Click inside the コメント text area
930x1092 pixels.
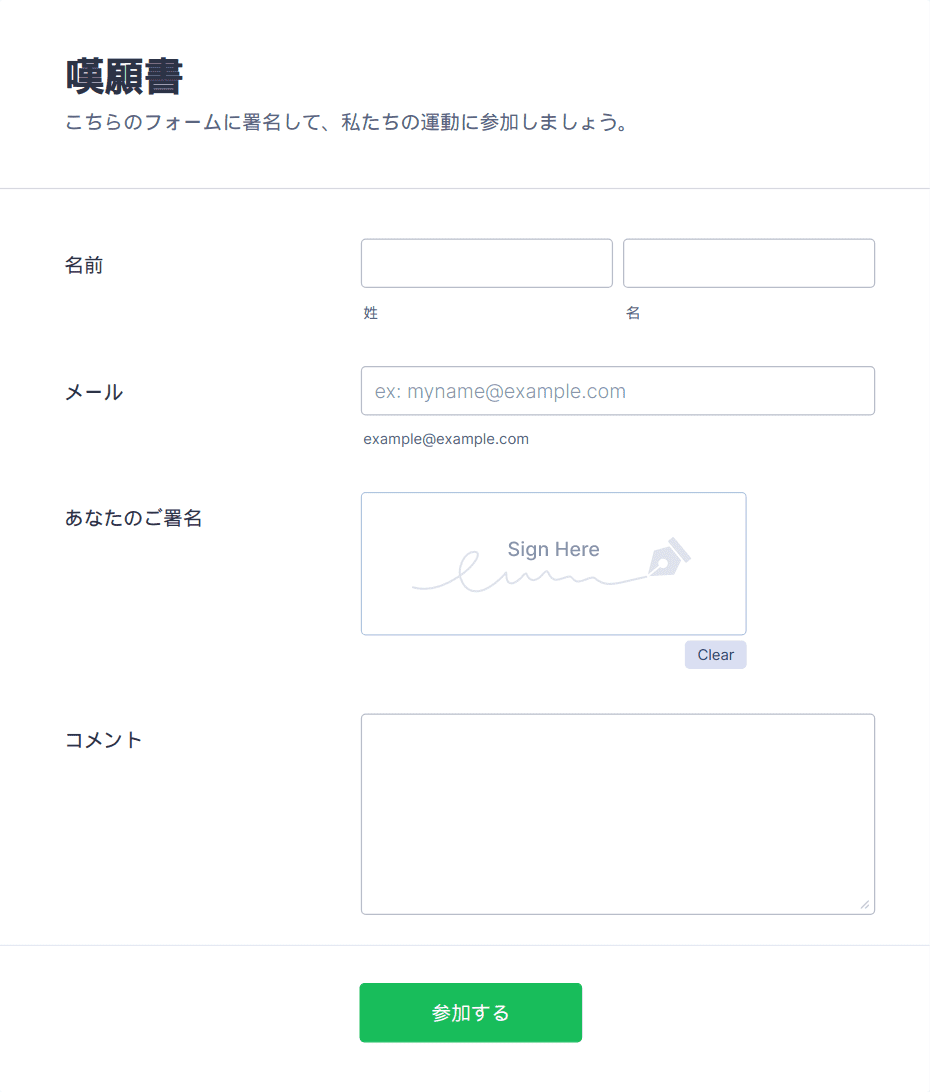(618, 814)
